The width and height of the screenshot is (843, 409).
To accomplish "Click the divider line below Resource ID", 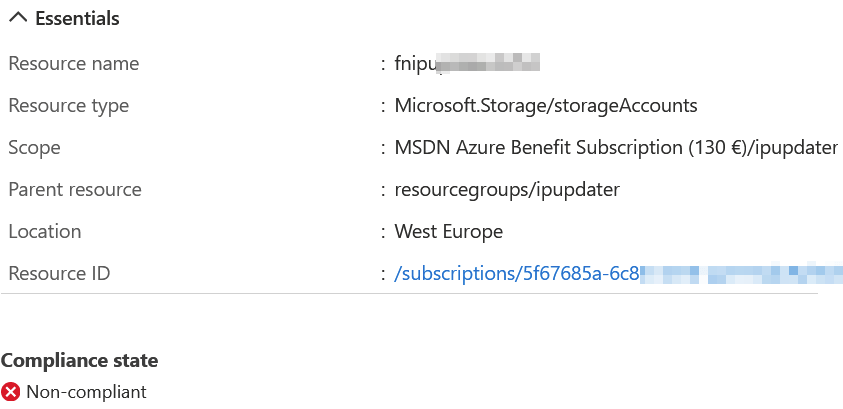I will 409,294.
